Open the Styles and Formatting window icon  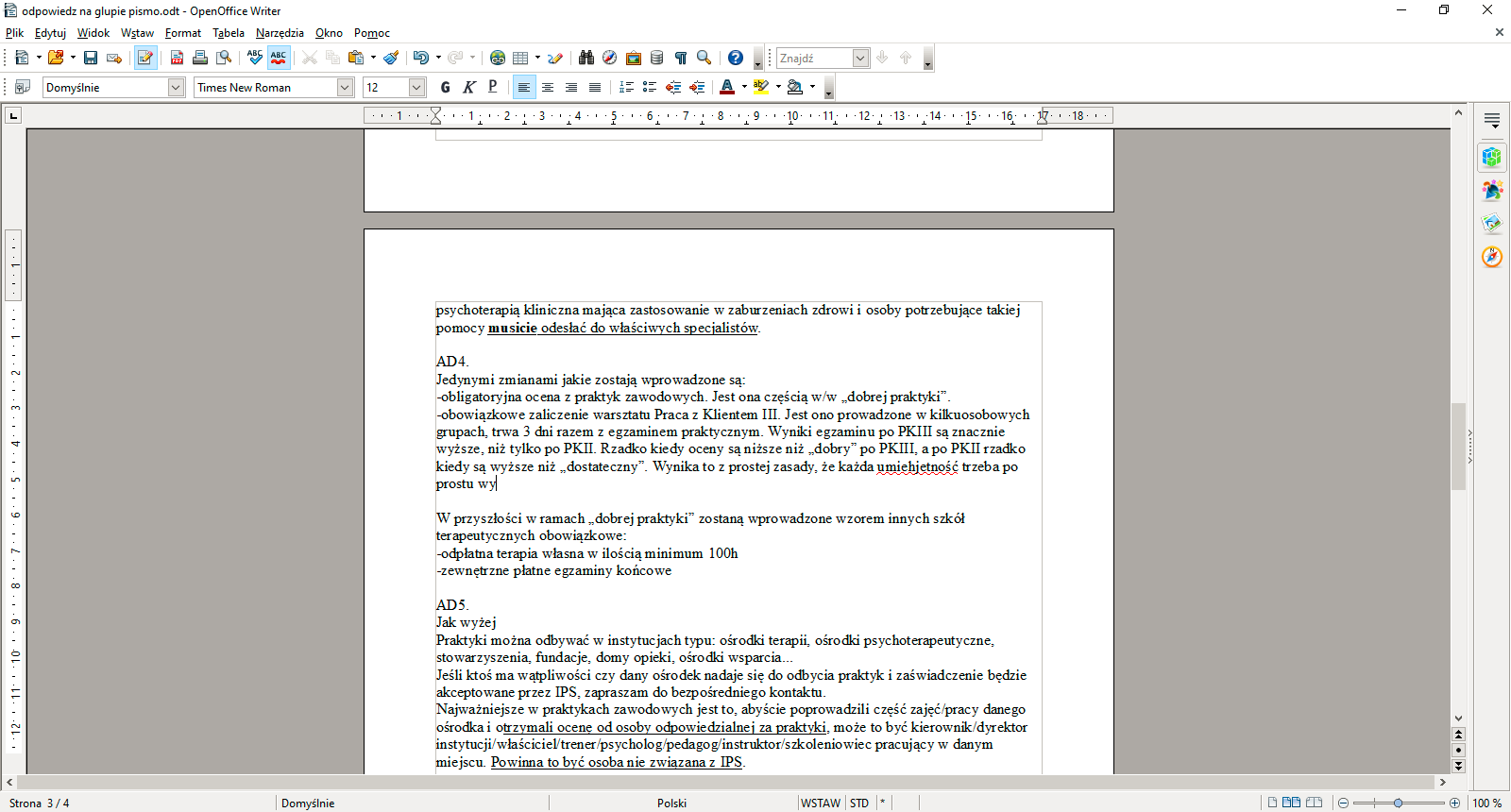click(x=23, y=87)
